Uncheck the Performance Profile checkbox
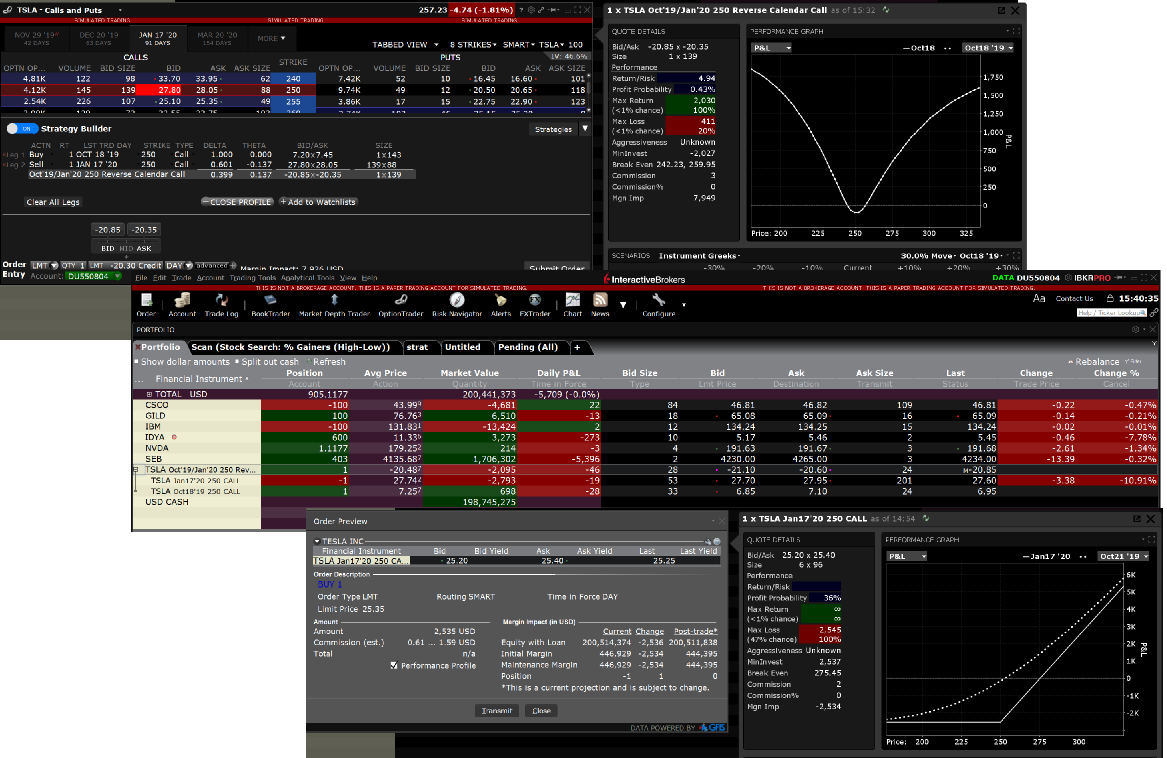The width and height of the screenshot is (1167, 758). coord(394,666)
